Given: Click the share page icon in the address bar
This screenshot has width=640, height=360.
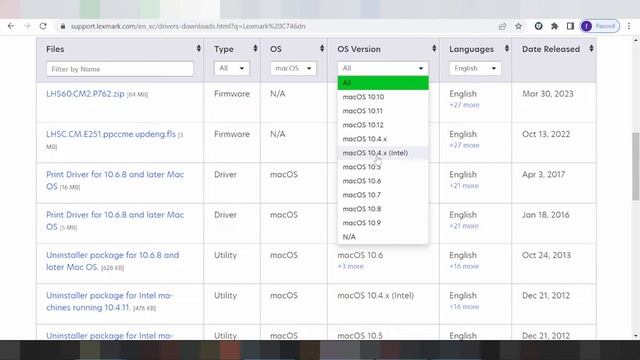Looking at the screenshot, I should 502,26.
